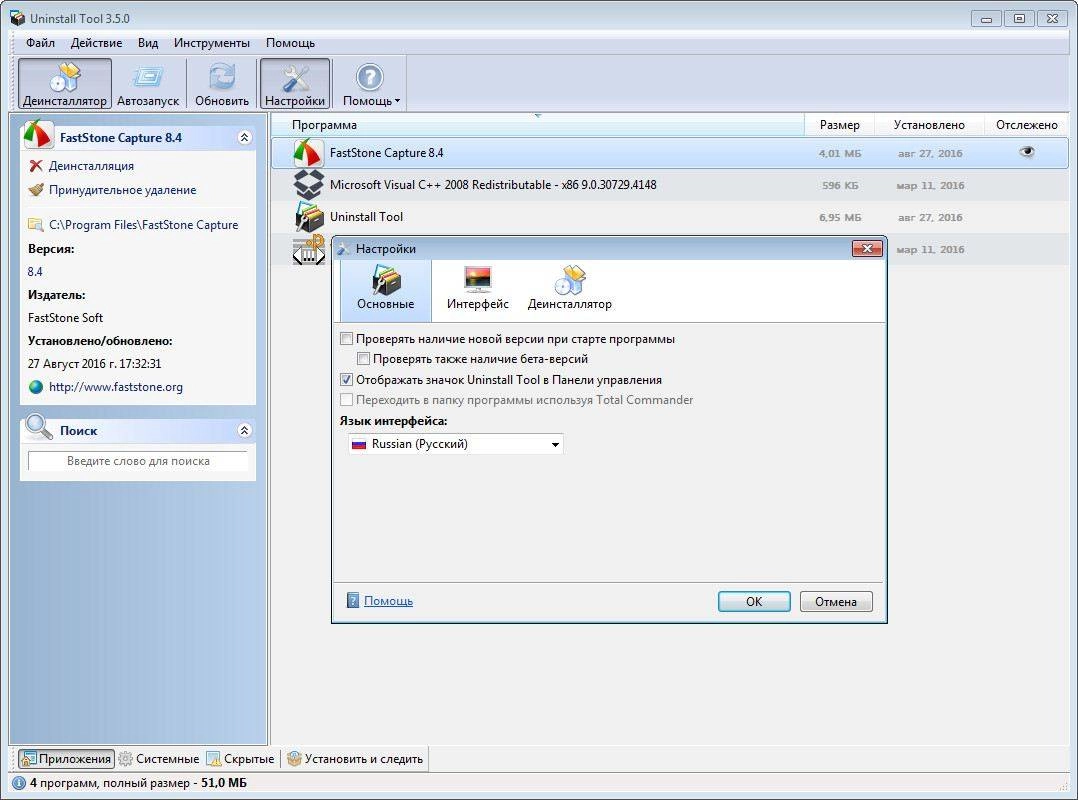1078x800 pixels.
Task: Open the Вид menu
Action: coord(148,43)
